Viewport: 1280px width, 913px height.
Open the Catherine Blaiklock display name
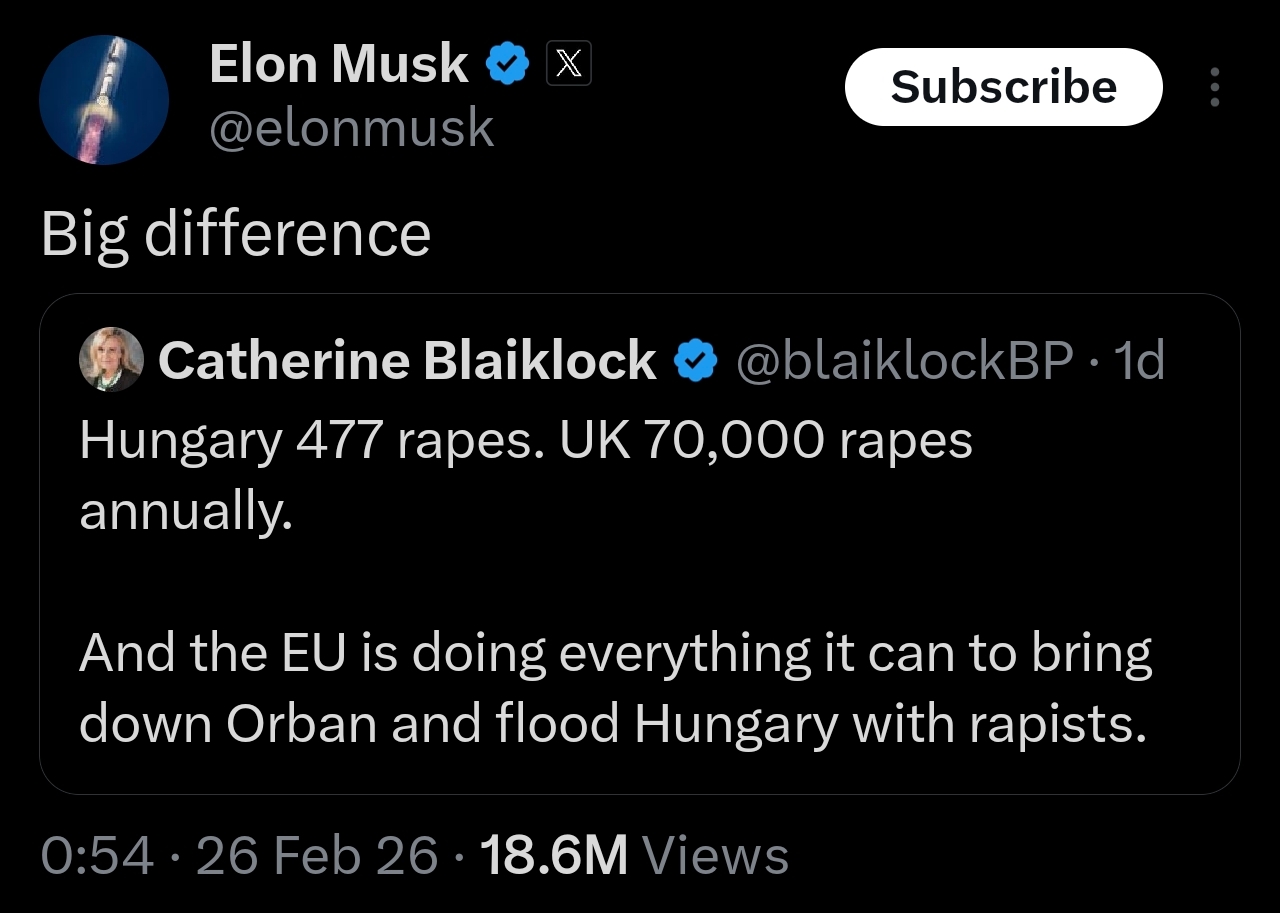(406, 360)
